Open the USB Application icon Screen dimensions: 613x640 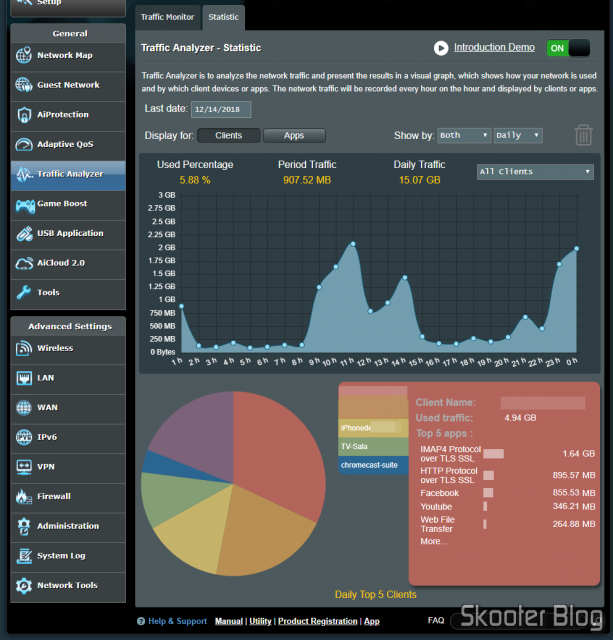point(24,234)
